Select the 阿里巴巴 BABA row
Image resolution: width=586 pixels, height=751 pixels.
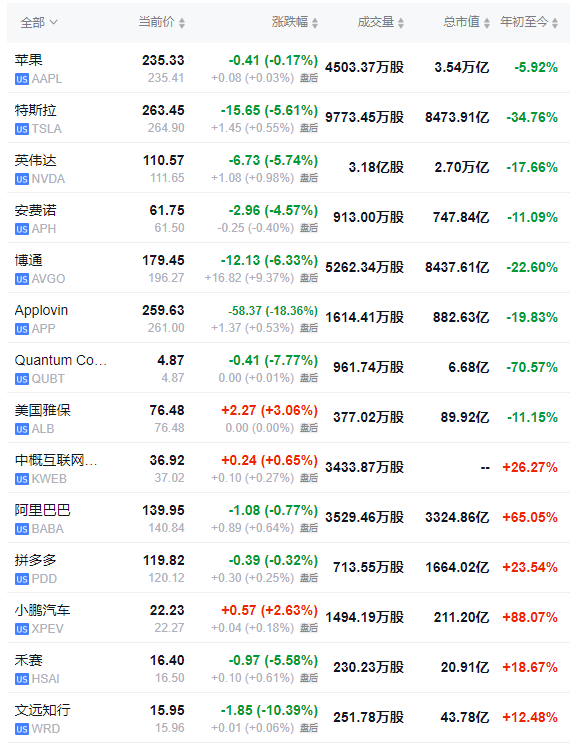288,518
